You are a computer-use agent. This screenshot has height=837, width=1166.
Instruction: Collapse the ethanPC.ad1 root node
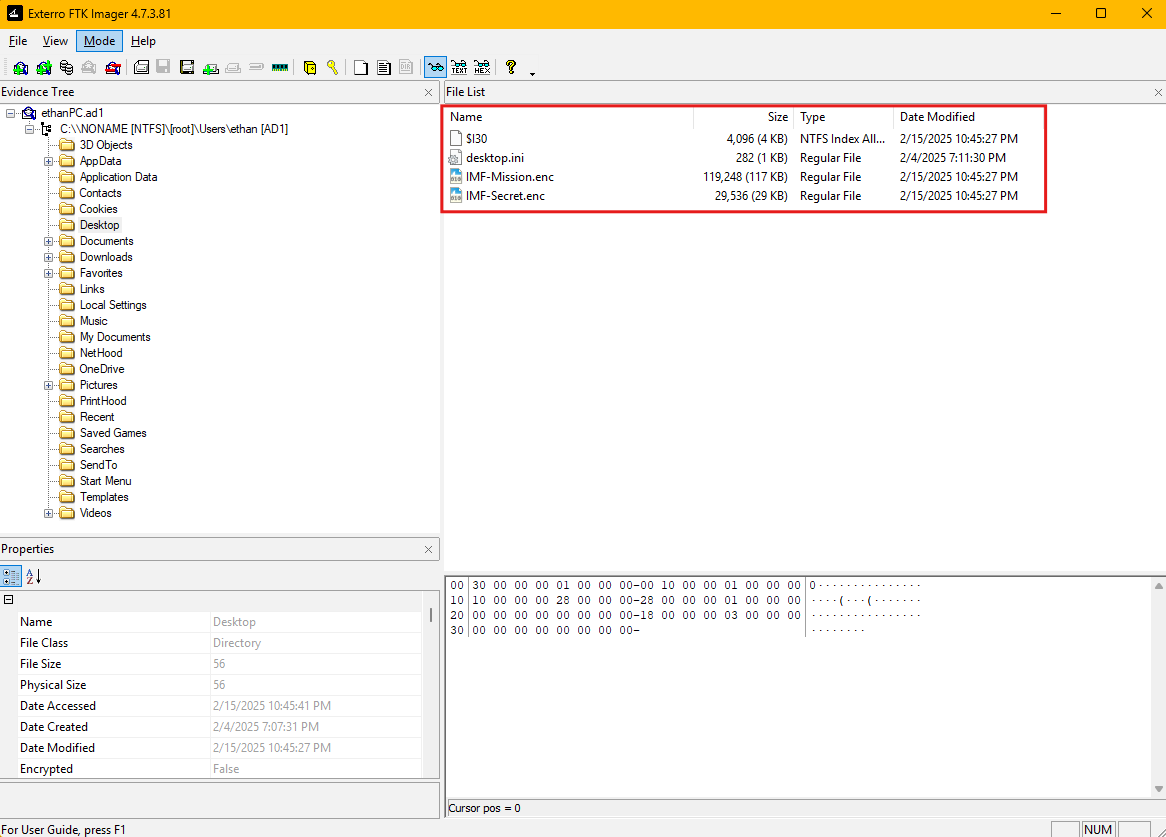[11, 113]
